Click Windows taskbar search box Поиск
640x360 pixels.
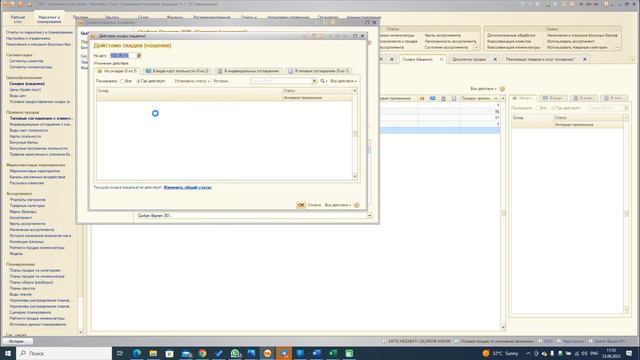click(x=64, y=353)
